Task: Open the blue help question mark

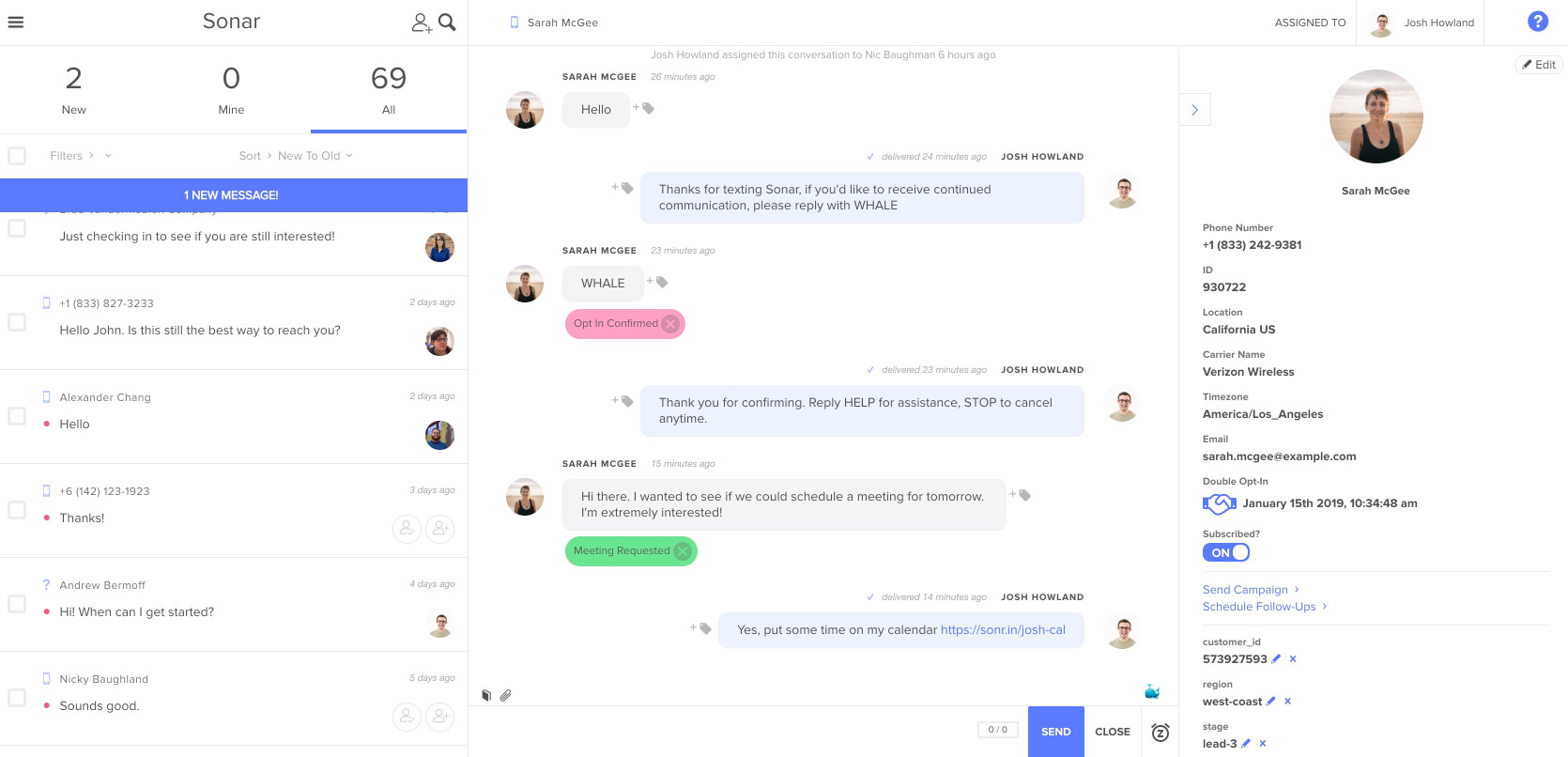Action: click(x=1538, y=22)
